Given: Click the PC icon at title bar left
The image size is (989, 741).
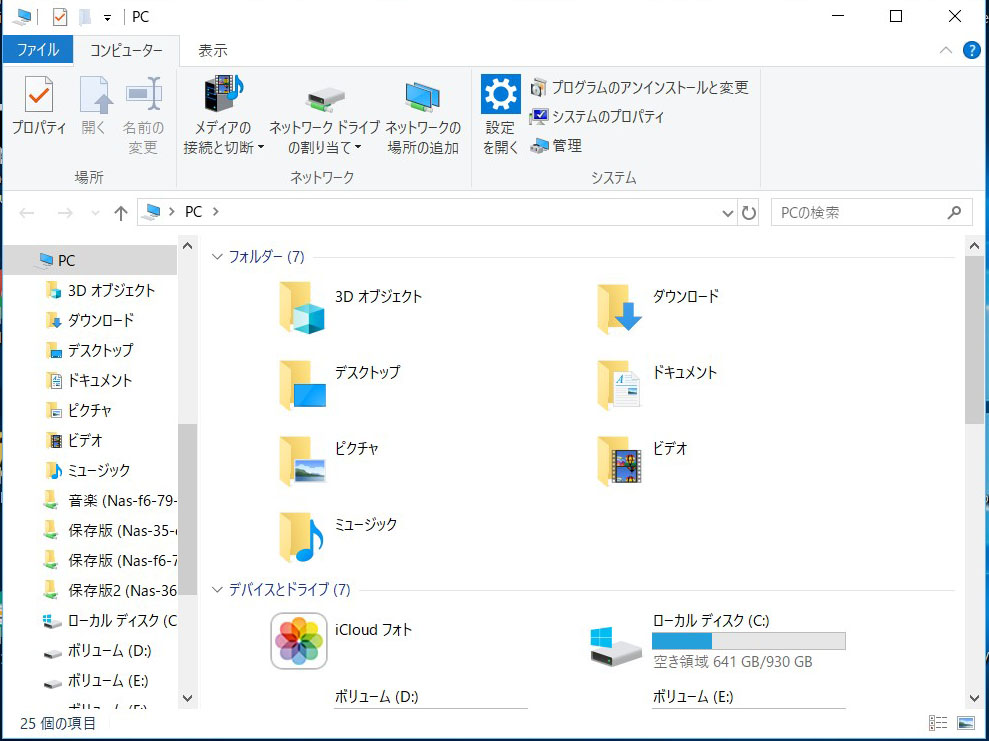Looking at the screenshot, I should tap(21, 17).
